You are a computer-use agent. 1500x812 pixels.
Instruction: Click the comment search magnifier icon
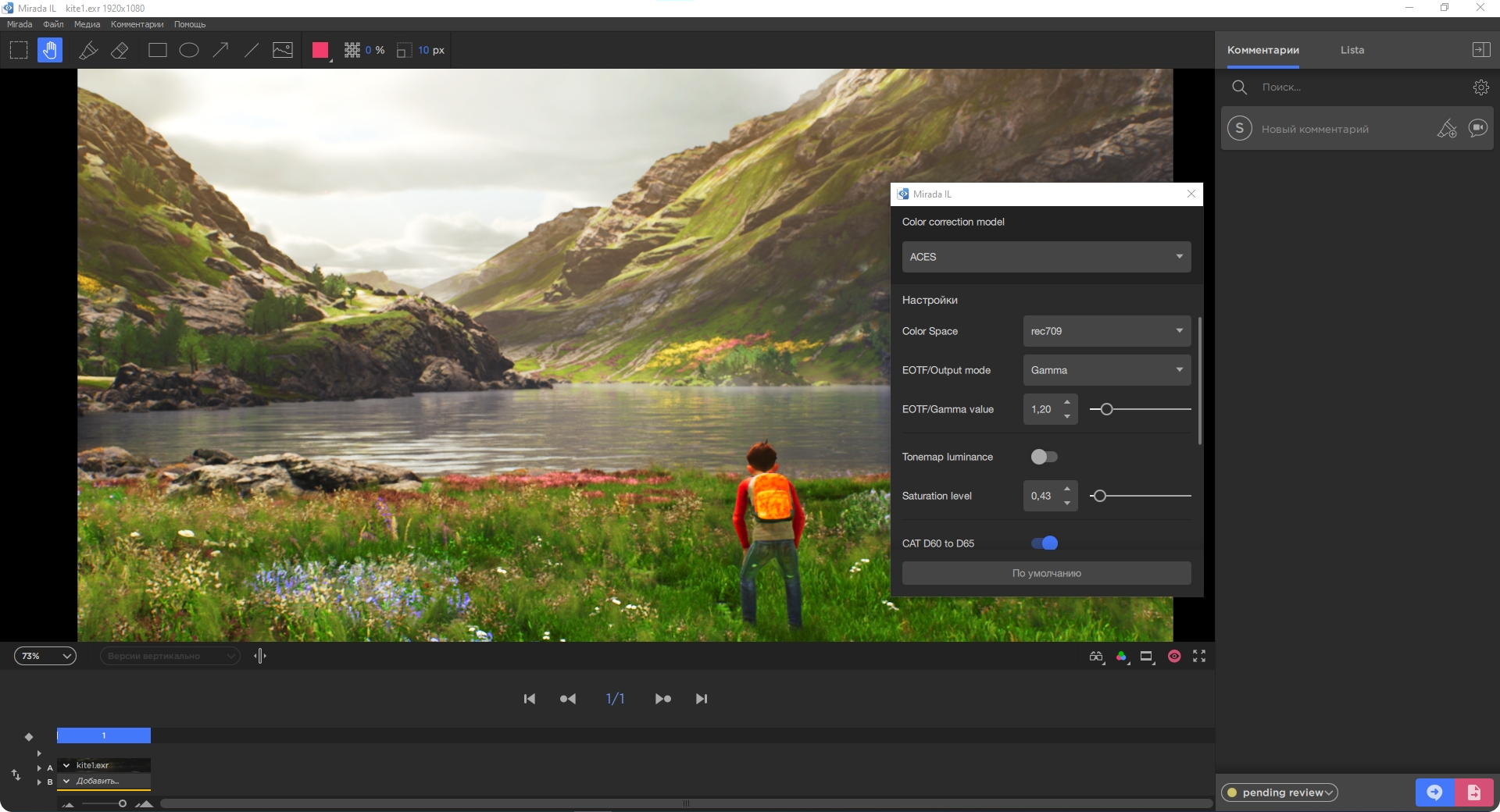[x=1239, y=87]
